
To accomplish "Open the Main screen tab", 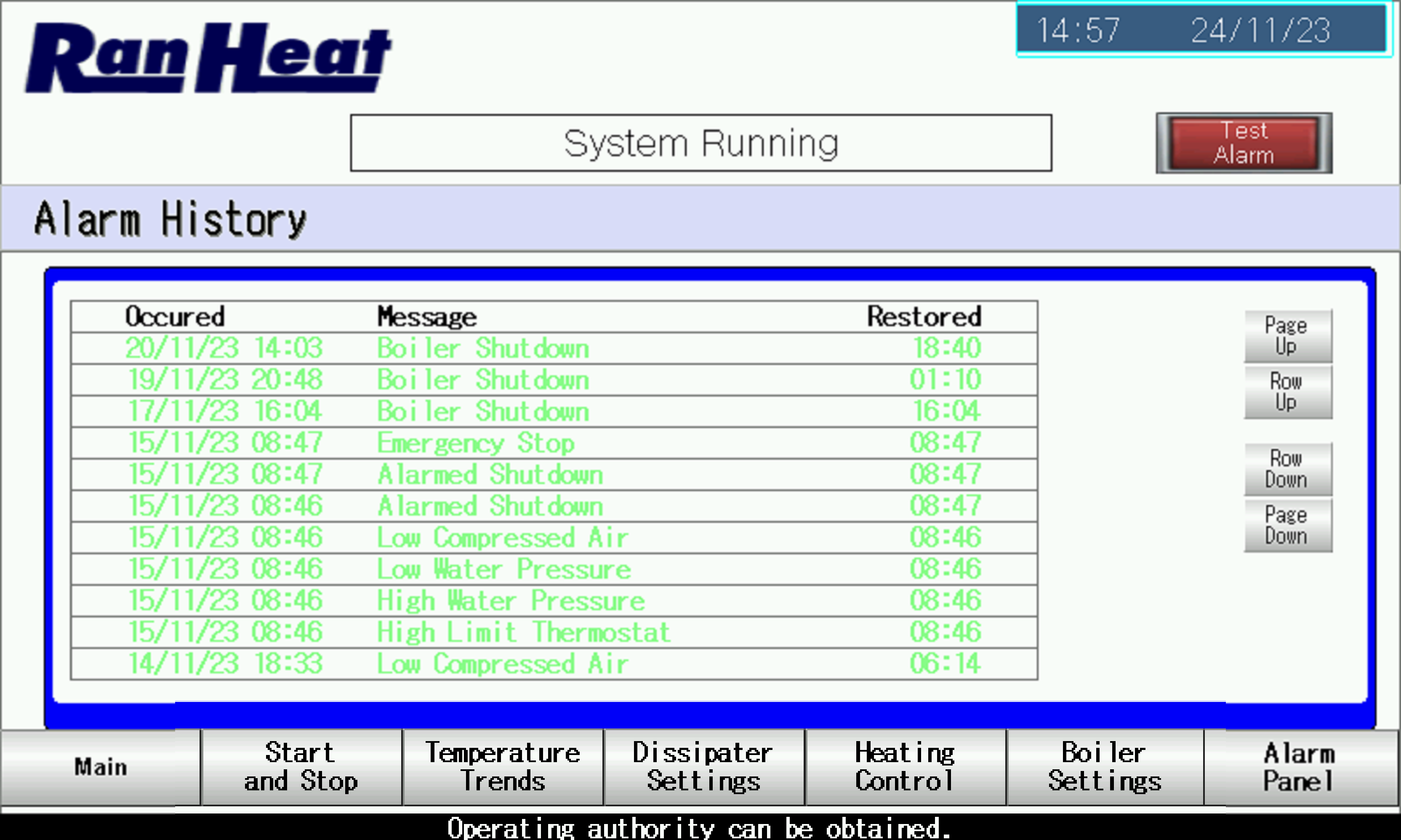I will 100,767.
